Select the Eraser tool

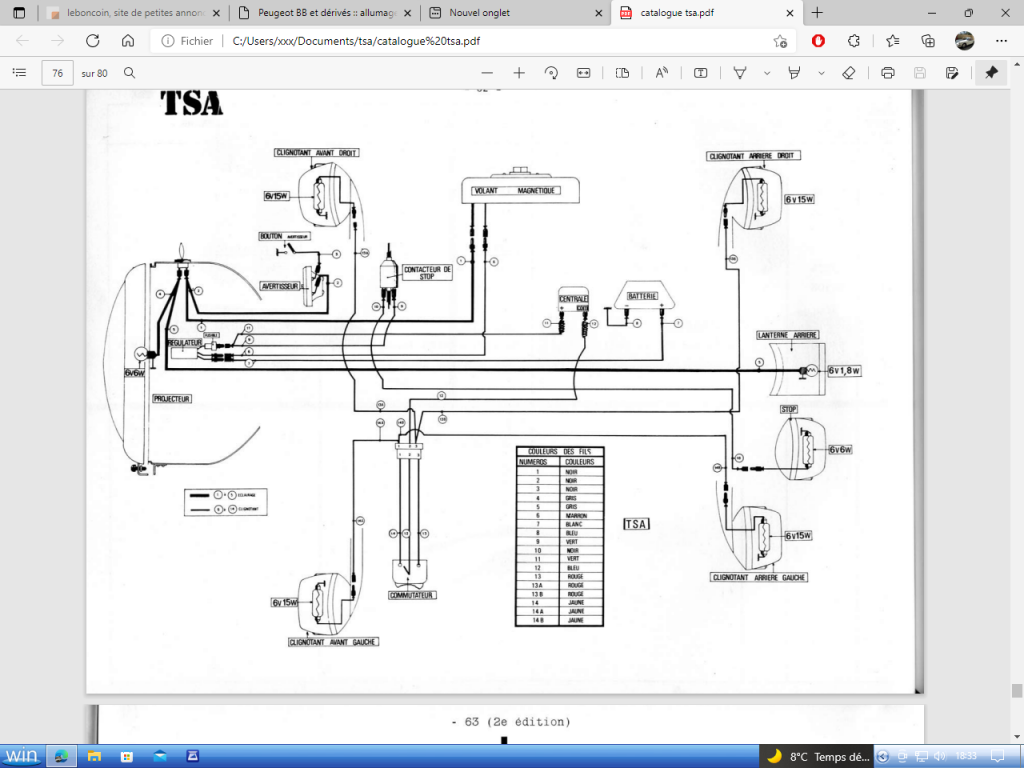pyautogui.click(x=849, y=73)
